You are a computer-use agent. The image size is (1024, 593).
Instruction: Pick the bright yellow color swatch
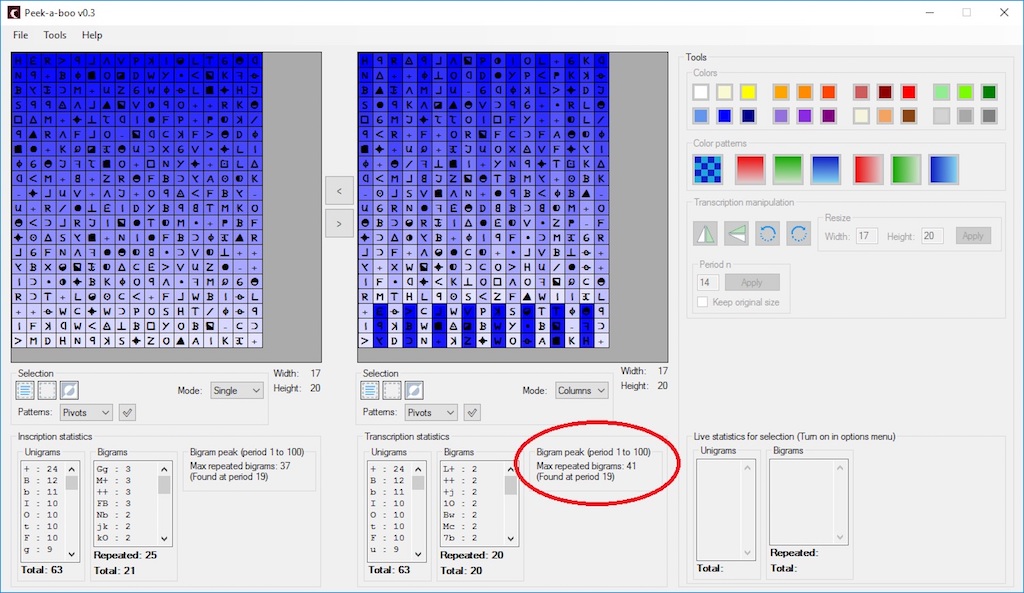pos(748,92)
